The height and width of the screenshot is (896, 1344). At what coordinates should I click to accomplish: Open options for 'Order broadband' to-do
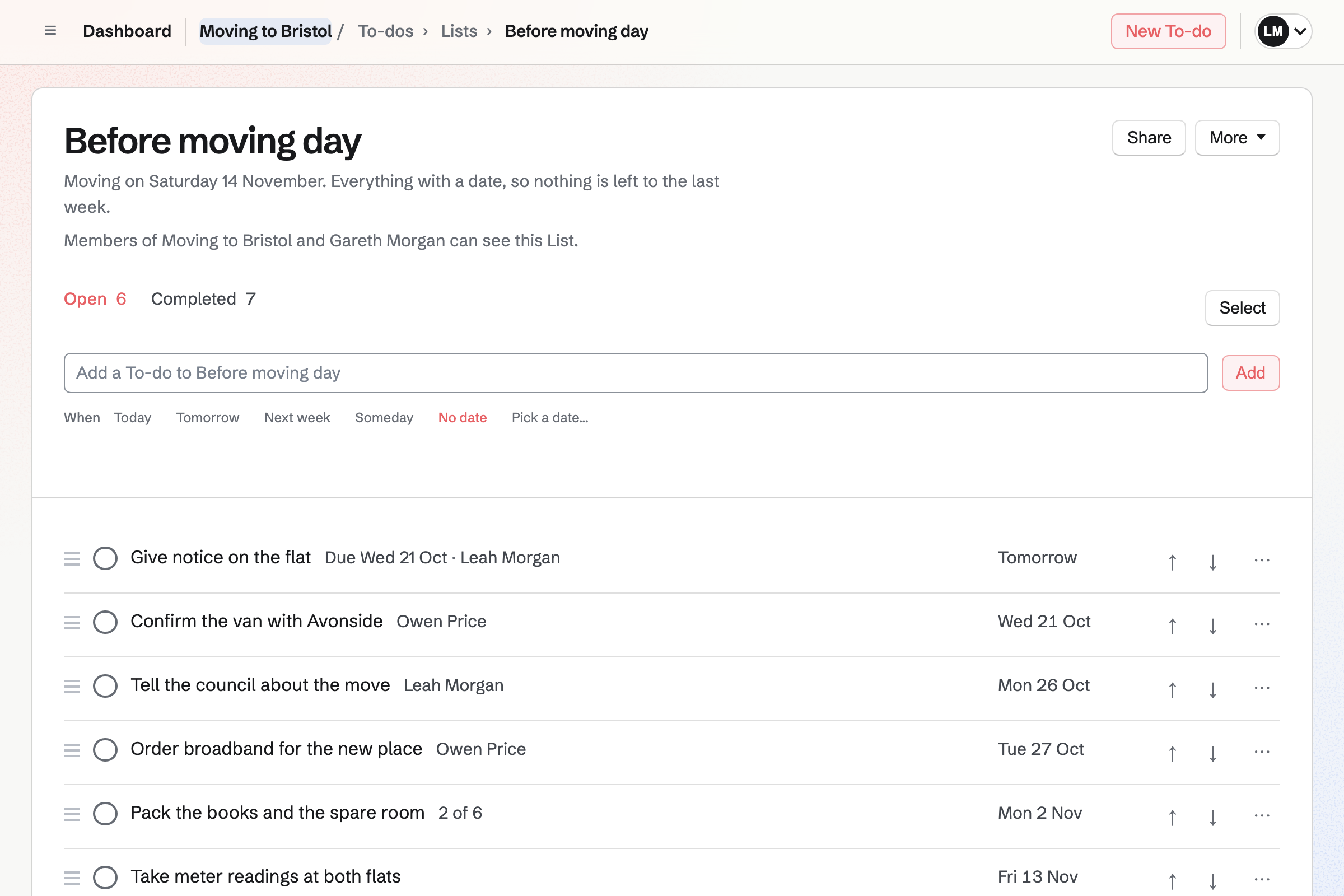(x=1262, y=752)
